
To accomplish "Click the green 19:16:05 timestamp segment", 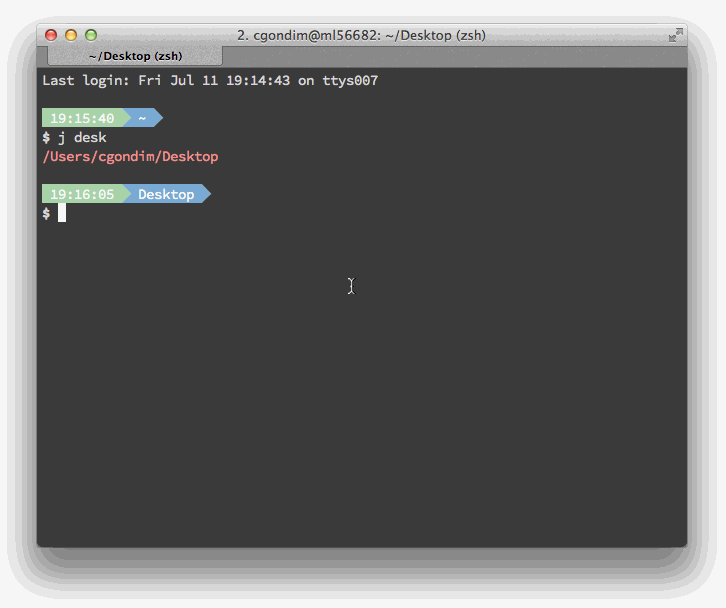I will coord(82,194).
